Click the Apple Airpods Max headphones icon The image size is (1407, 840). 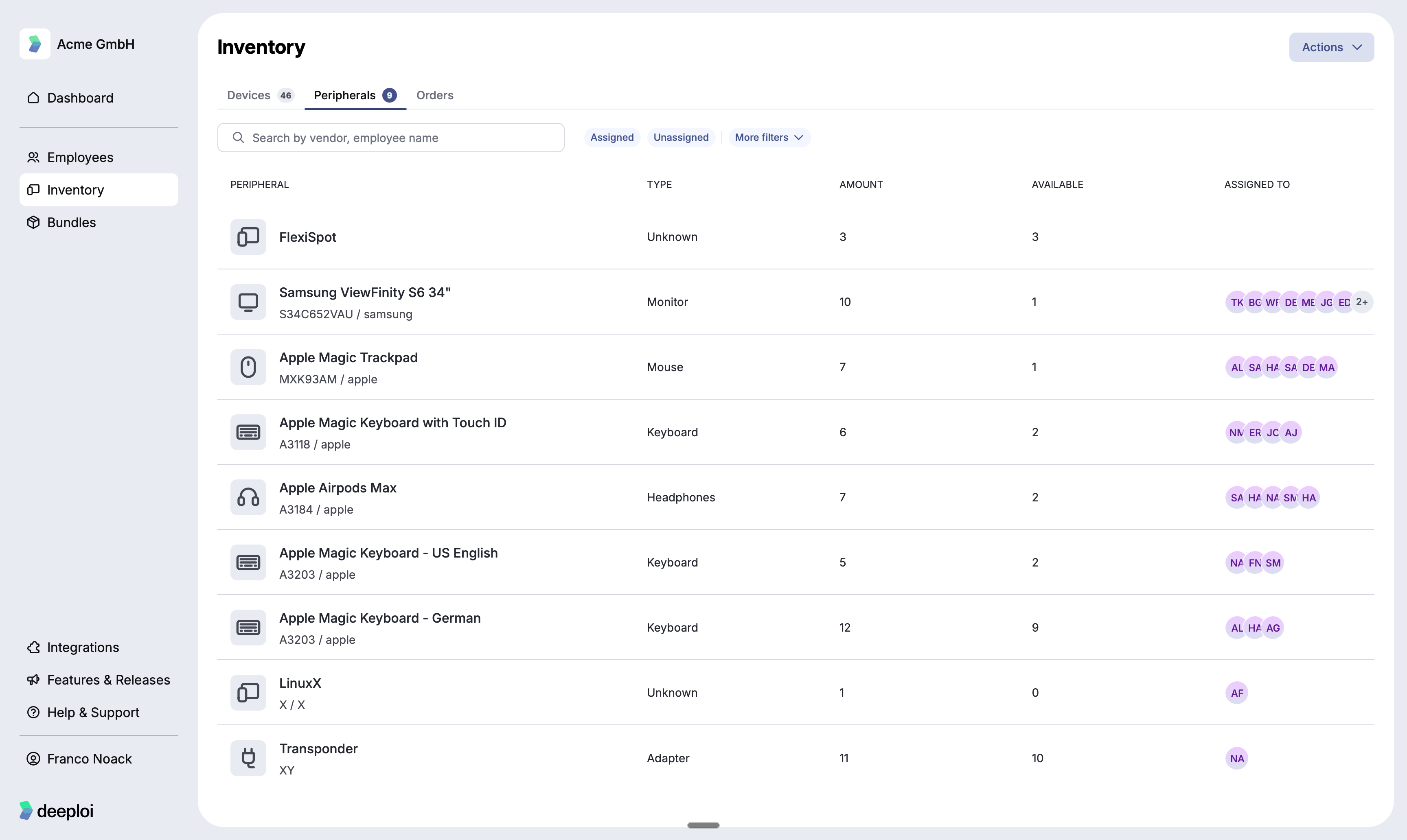[248, 498]
